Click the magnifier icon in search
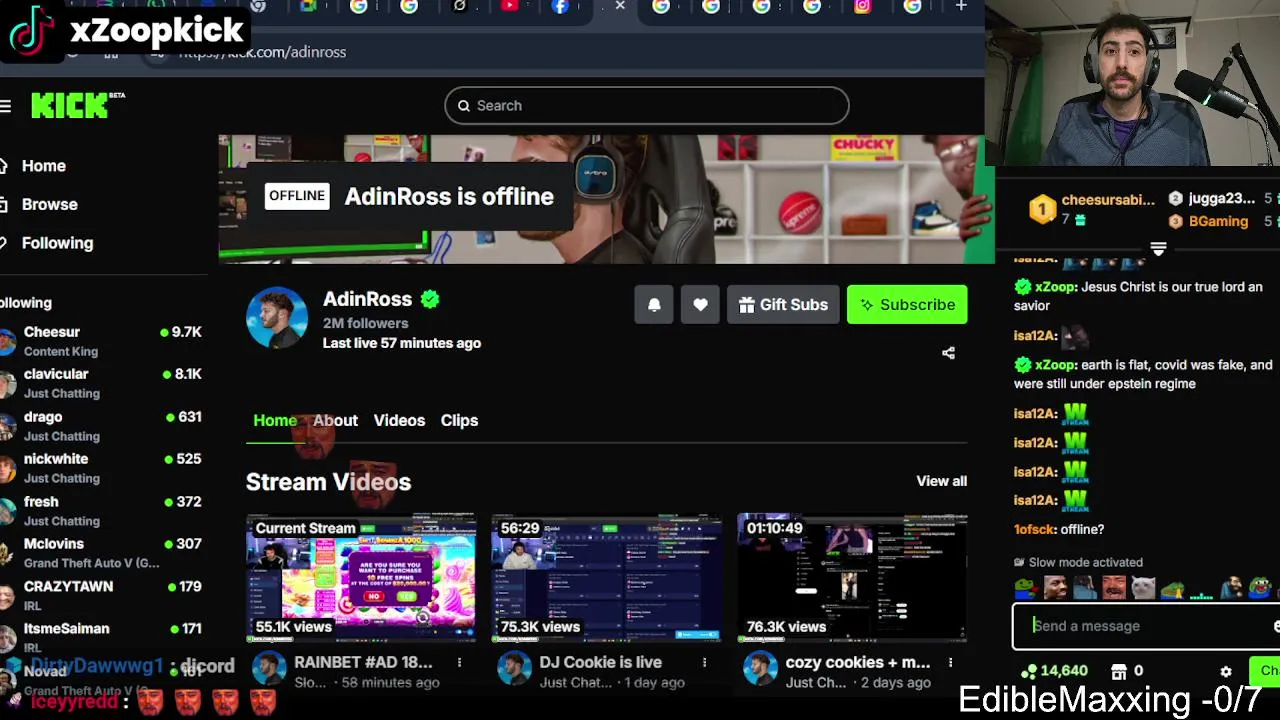This screenshot has height=720, width=1280. pyautogui.click(x=464, y=106)
